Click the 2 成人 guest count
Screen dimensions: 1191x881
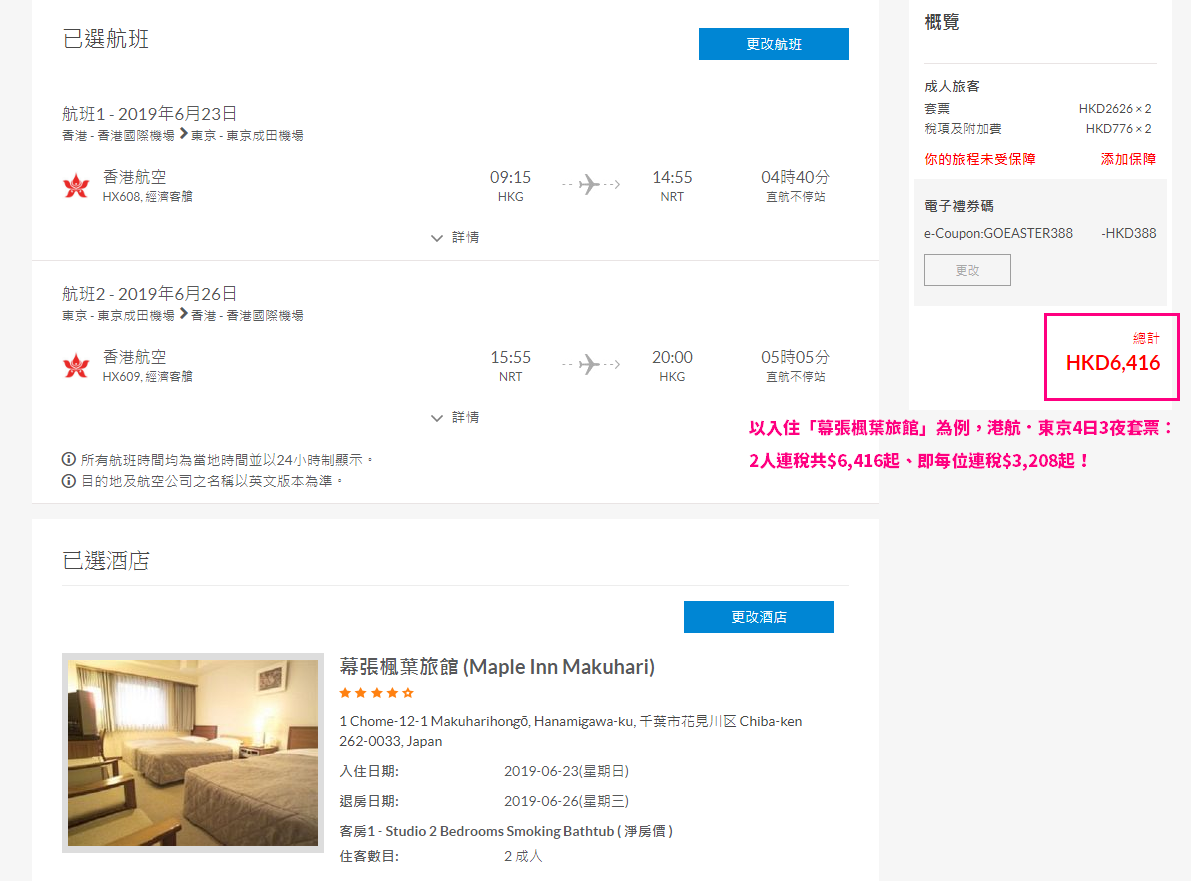click(x=523, y=856)
